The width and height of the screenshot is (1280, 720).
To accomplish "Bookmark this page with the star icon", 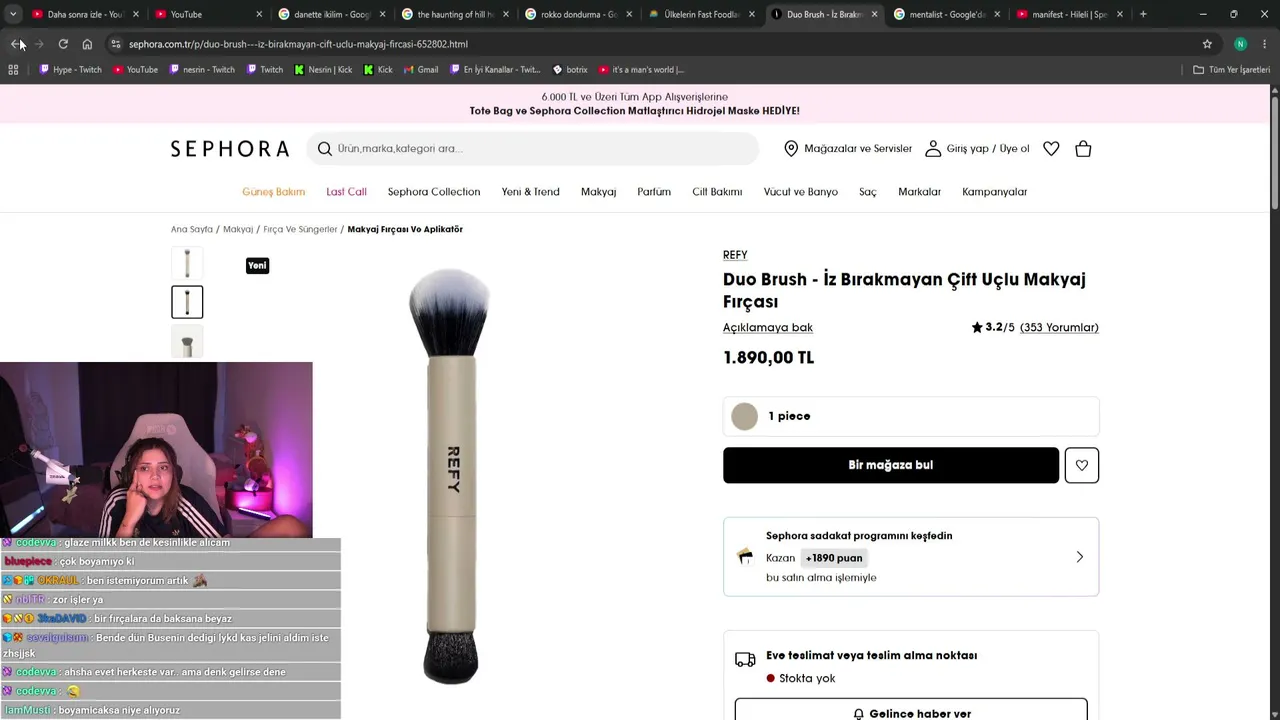I will pos(1207,44).
